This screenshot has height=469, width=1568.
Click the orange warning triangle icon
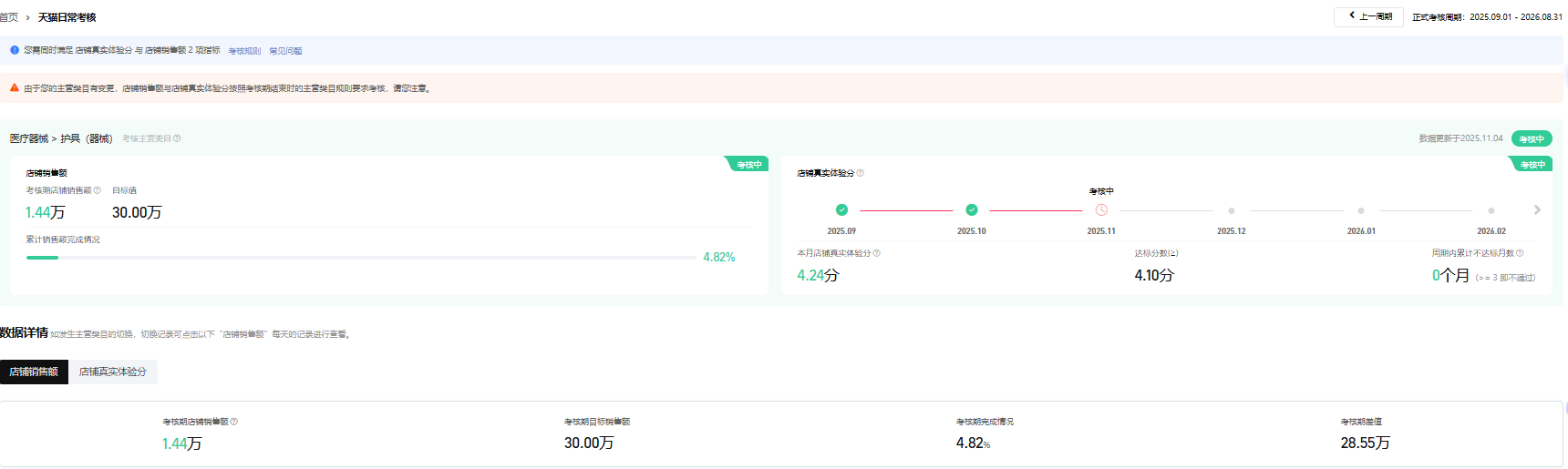15,88
